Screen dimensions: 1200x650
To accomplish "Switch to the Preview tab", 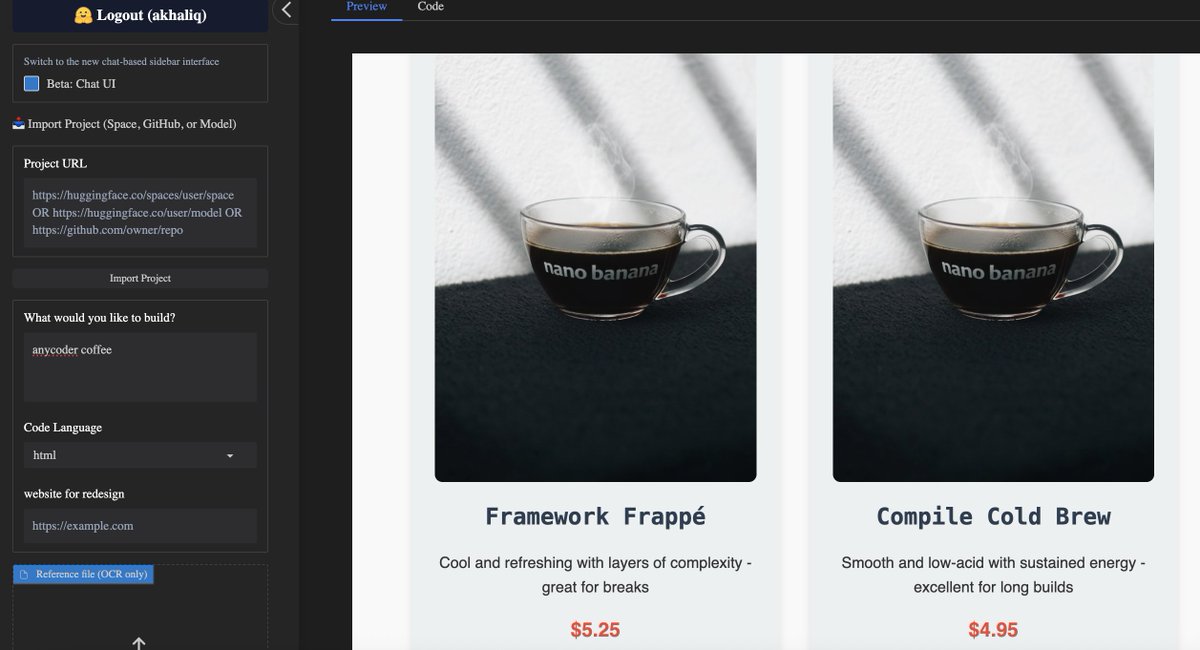I will click(366, 7).
